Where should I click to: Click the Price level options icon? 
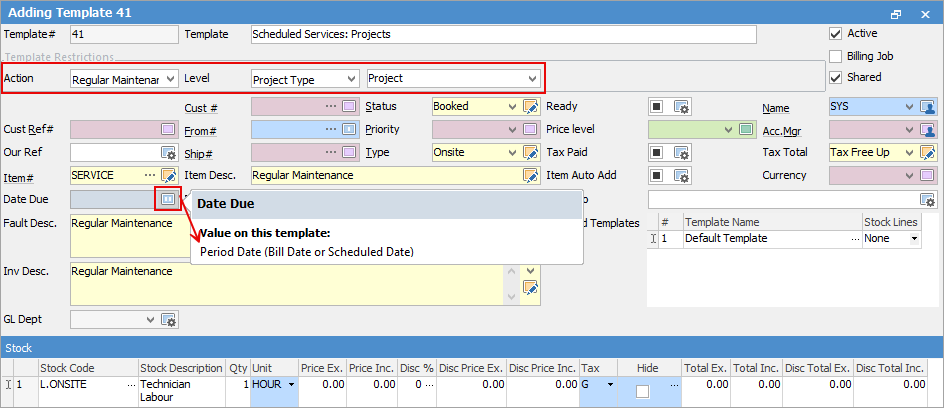click(747, 129)
